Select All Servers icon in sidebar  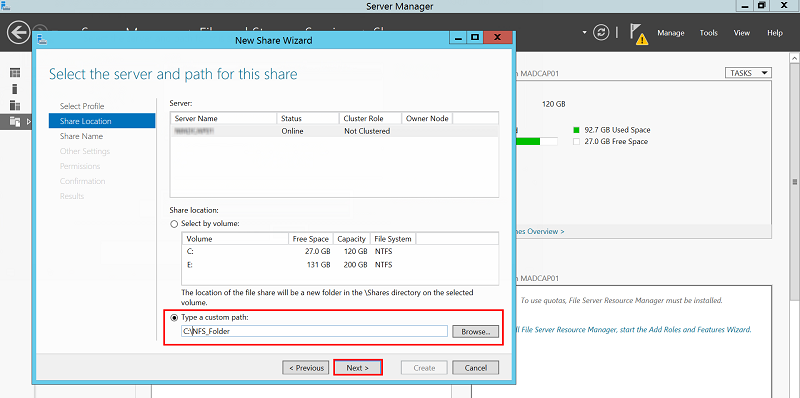15,106
